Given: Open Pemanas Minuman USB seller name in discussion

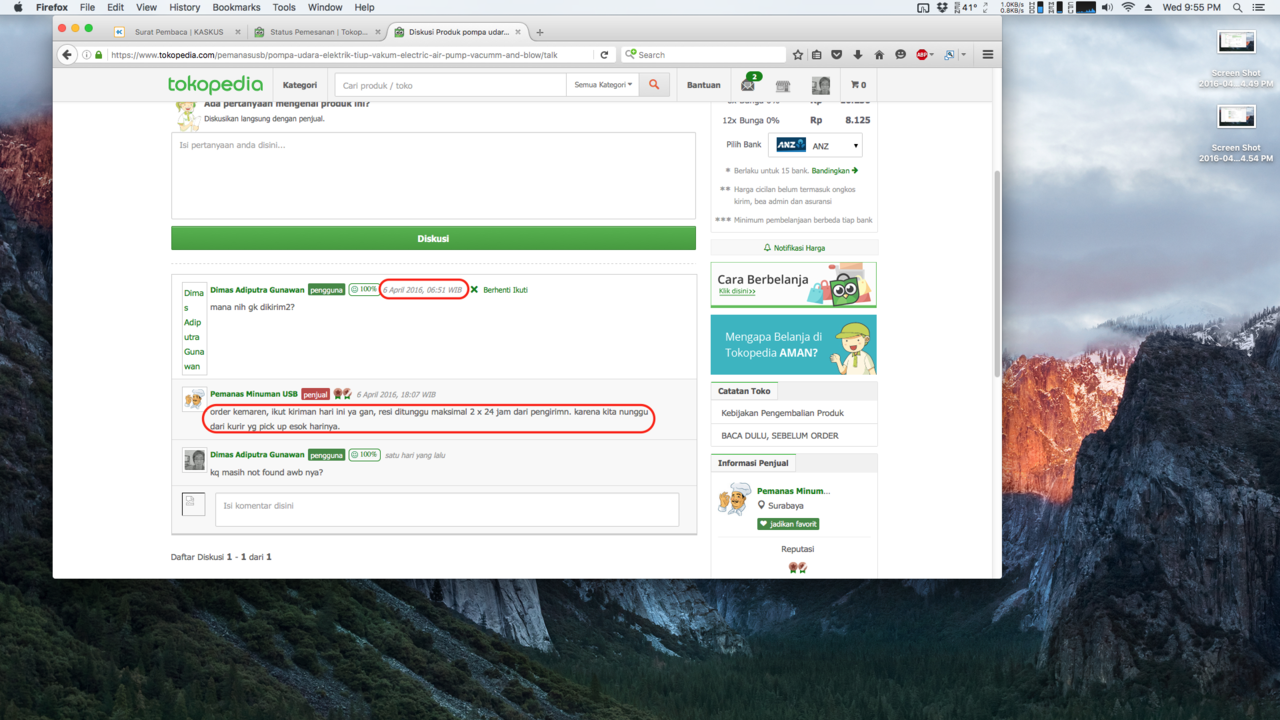Looking at the screenshot, I should click(x=254, y=394).
